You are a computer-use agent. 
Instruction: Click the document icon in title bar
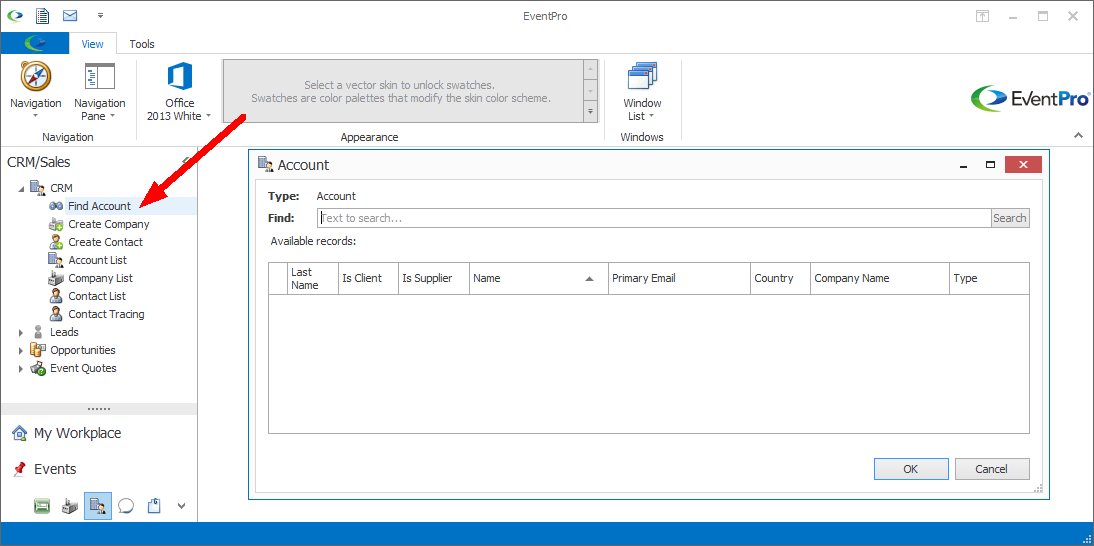[43, 16]
